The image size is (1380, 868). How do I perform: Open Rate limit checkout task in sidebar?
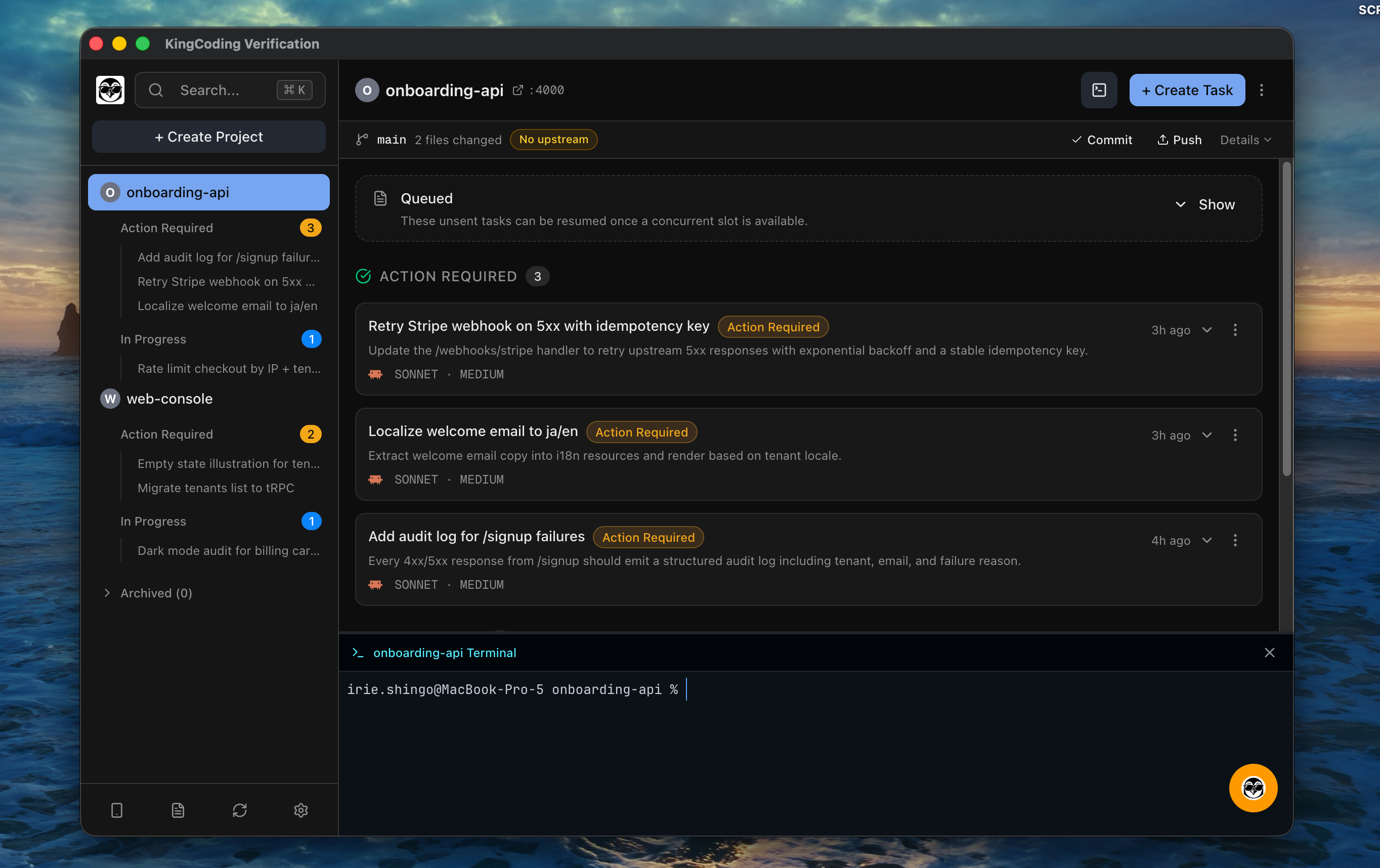pyautogui.click(x=229, y=368)
